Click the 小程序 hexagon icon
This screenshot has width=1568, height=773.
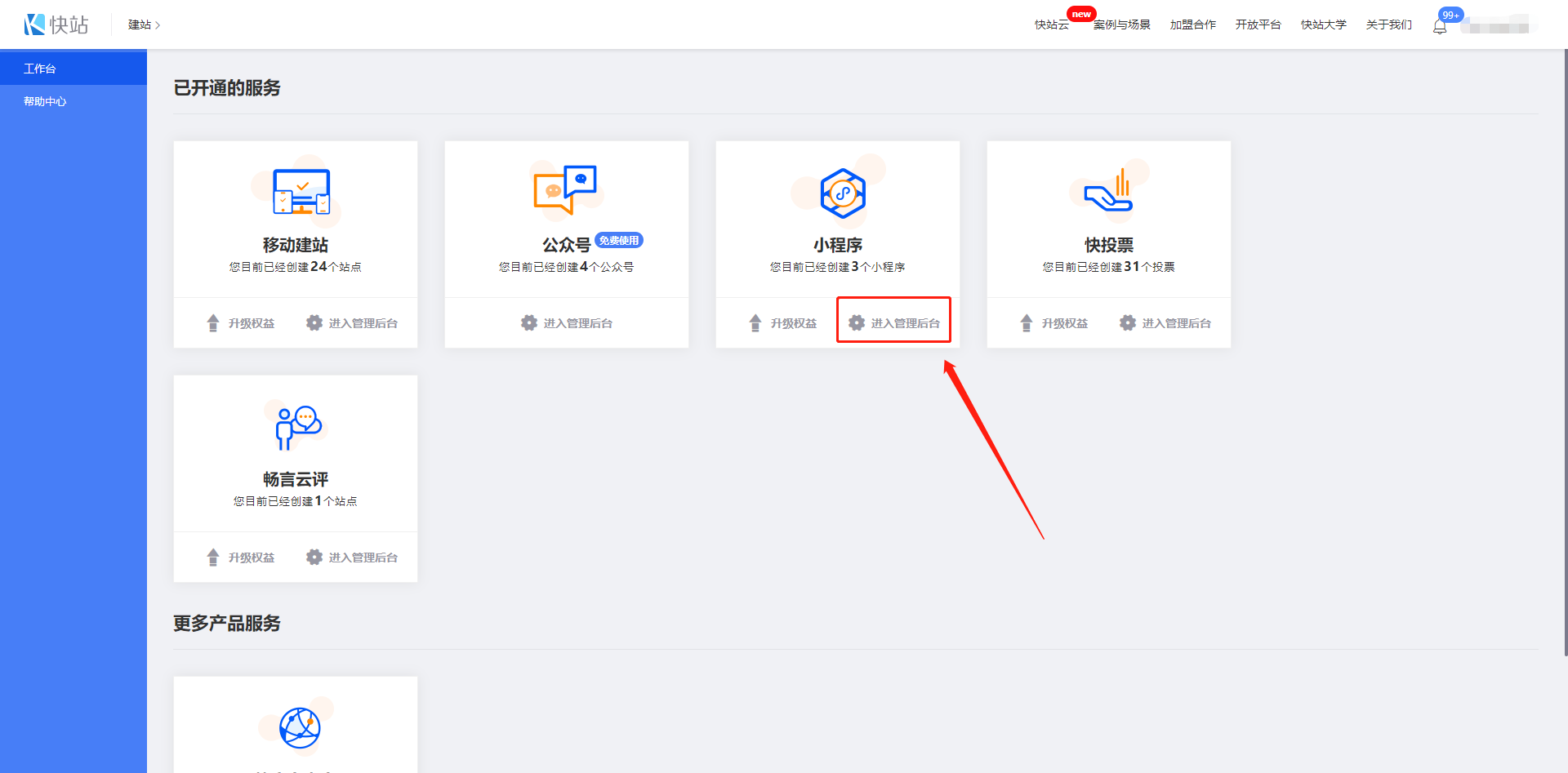click(x=842, y=193)
